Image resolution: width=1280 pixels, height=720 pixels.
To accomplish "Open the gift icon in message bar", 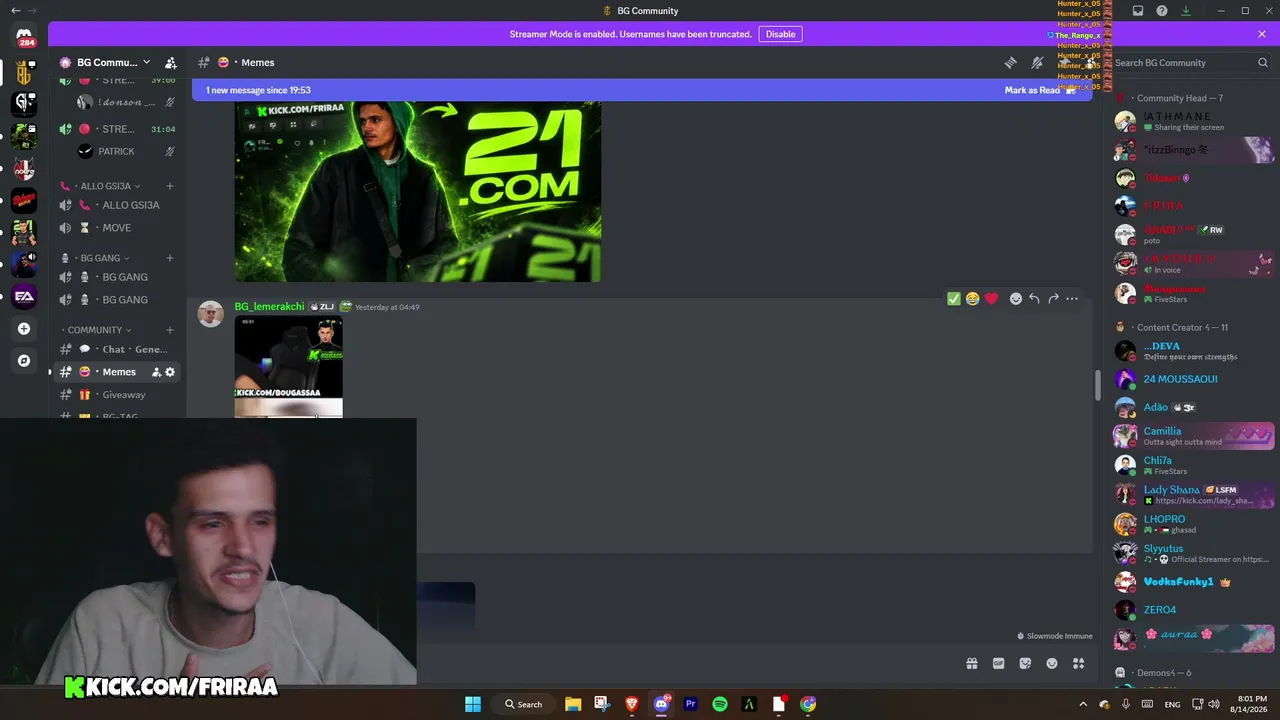I will pyautogui.click(x=971, y=663).
